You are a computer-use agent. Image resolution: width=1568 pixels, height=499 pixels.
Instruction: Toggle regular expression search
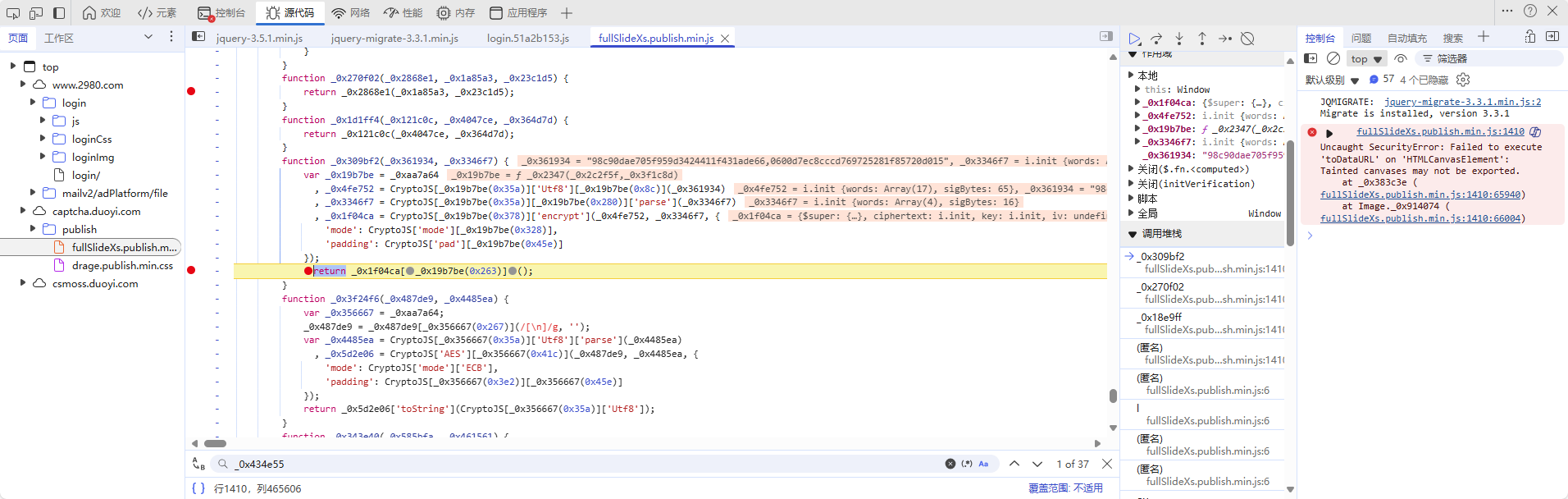tap(967, 464)
